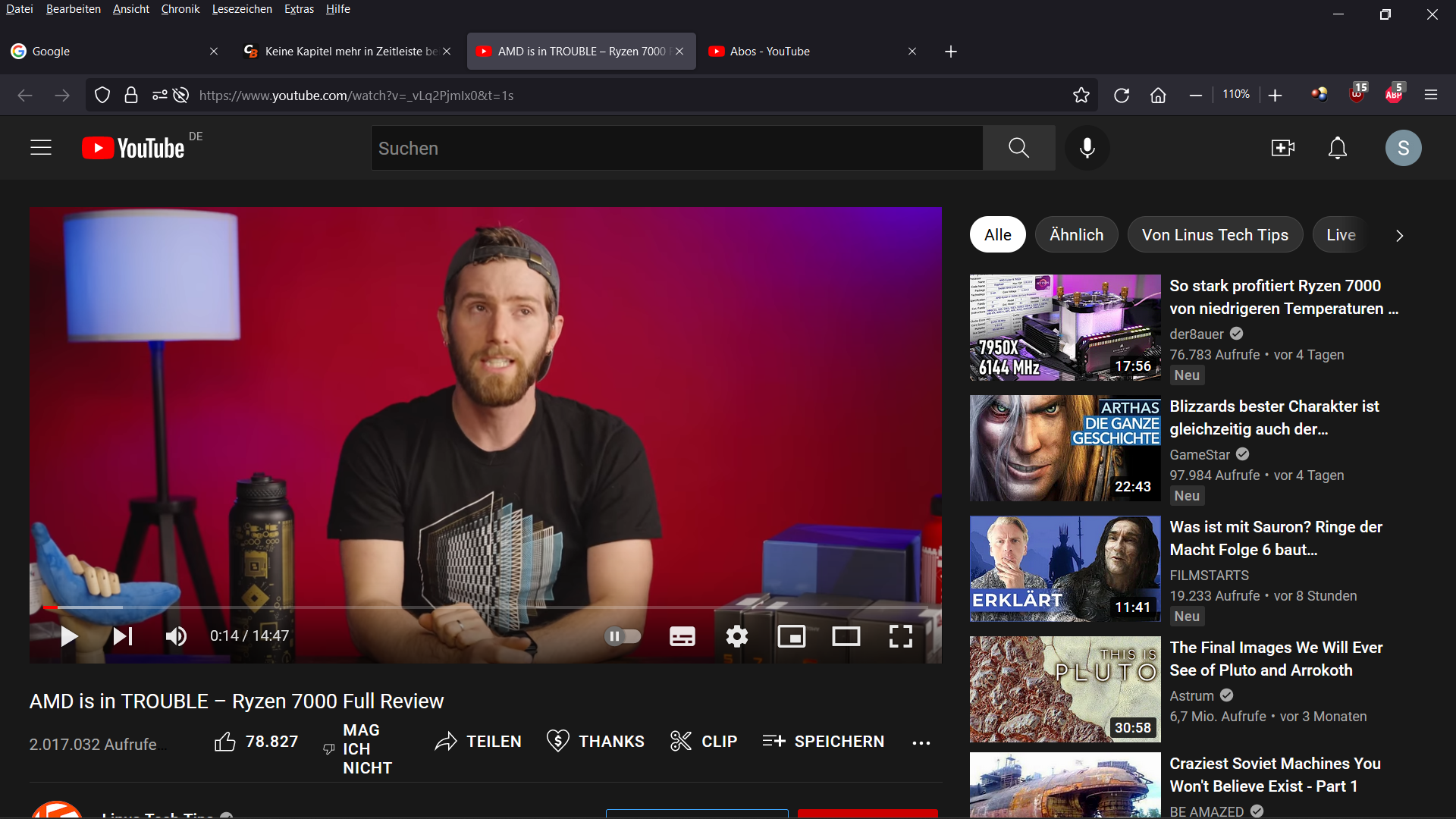Expand more video actions via the three dots

[x=921, y=743]
